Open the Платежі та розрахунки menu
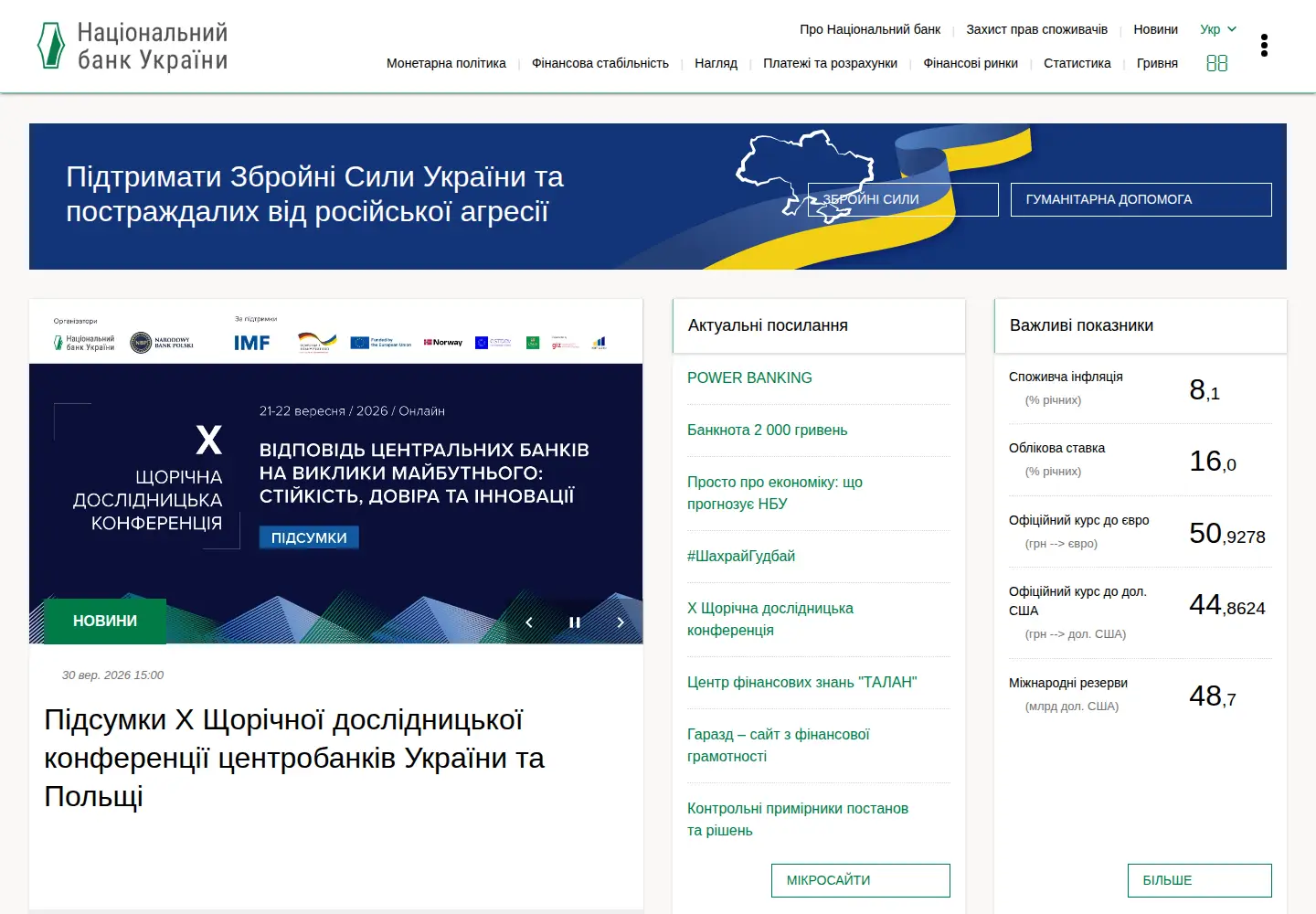 [x=830, y=63]
